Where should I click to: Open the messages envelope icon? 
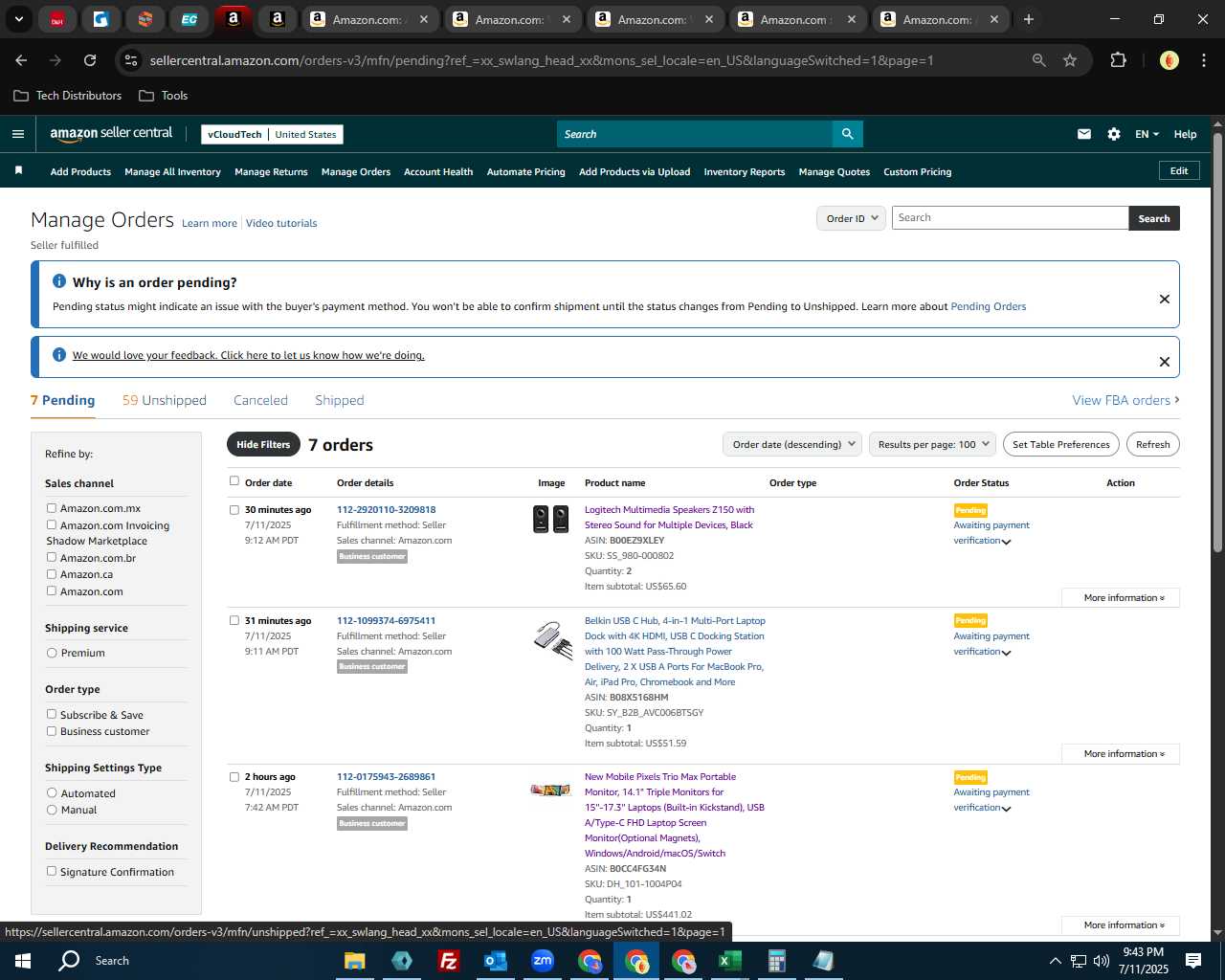point(1084,134)
